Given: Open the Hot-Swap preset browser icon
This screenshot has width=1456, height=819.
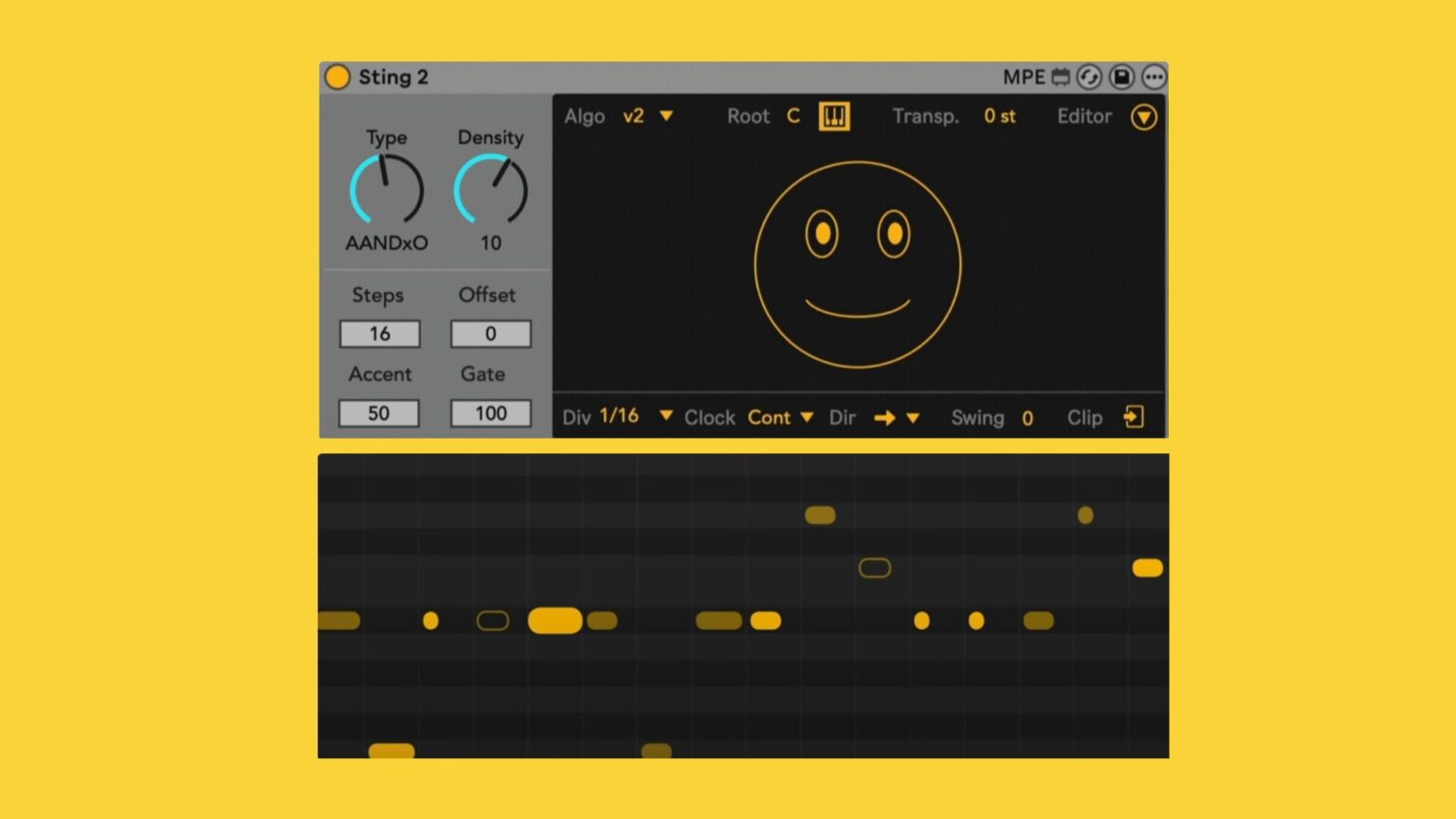Looking at the screenshot, I should pos(1089,77).
